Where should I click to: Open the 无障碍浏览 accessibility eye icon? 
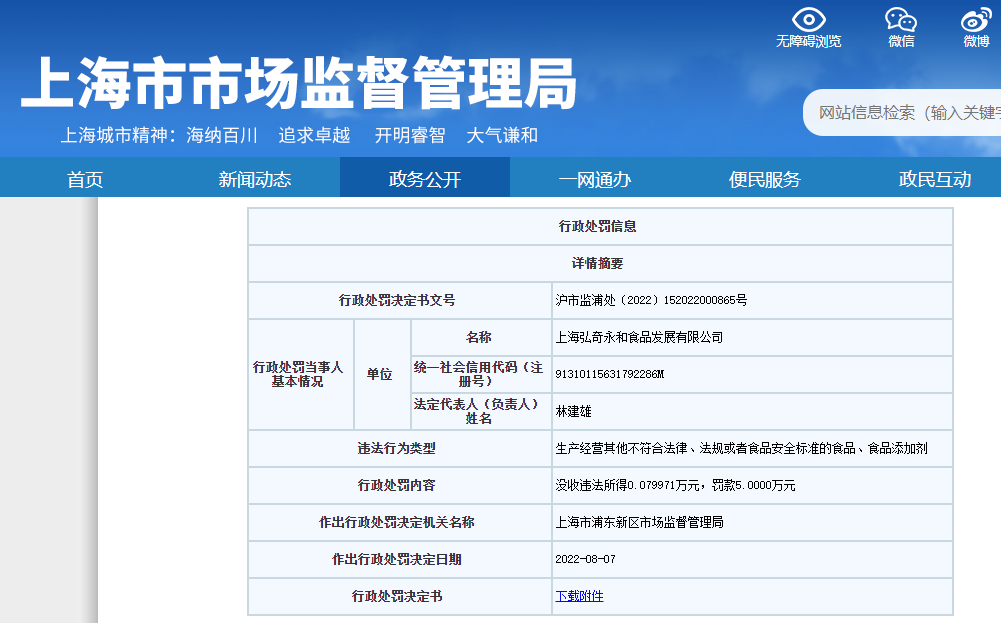coord(808,20)
